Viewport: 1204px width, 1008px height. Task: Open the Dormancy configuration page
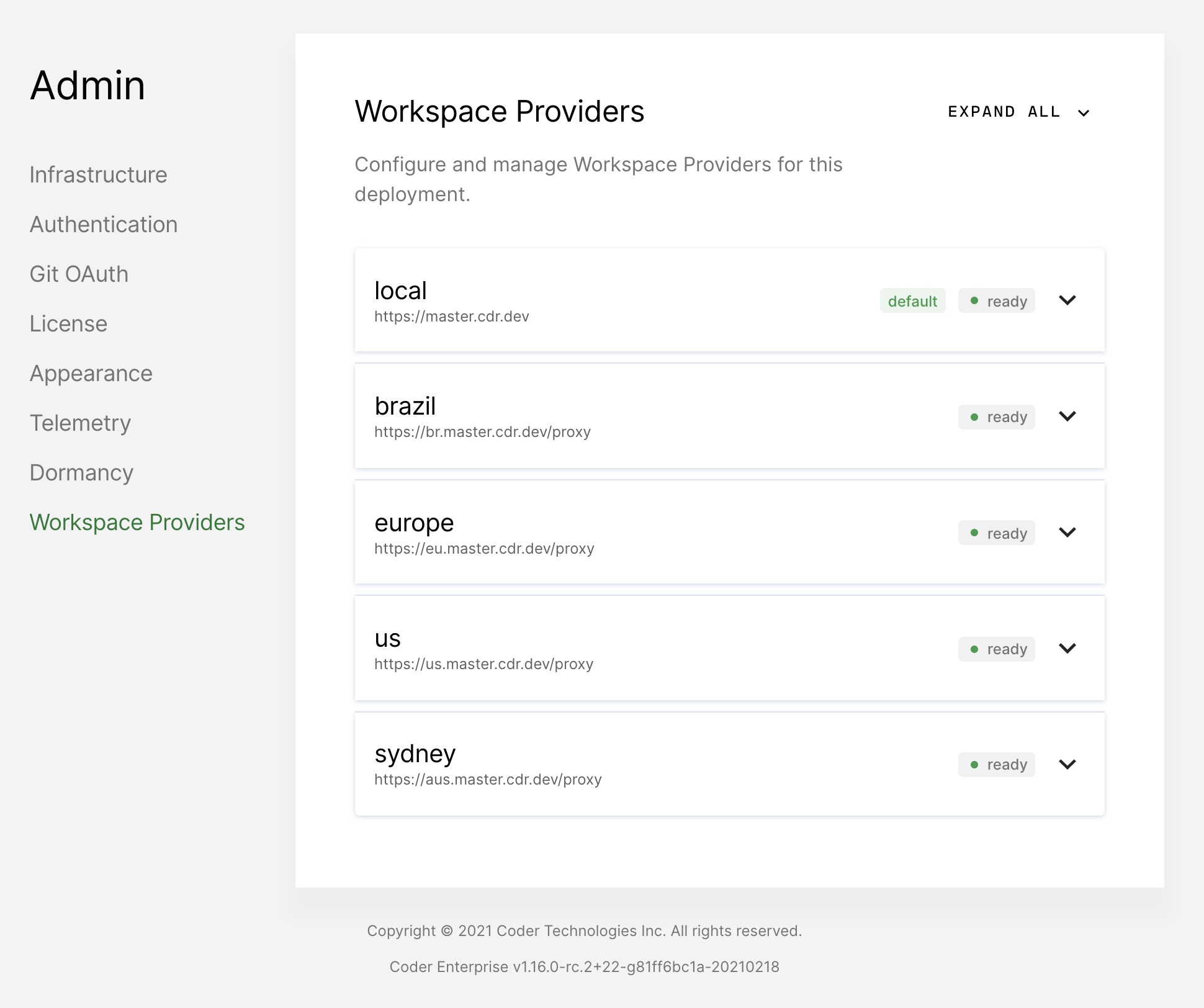point(81,472)
